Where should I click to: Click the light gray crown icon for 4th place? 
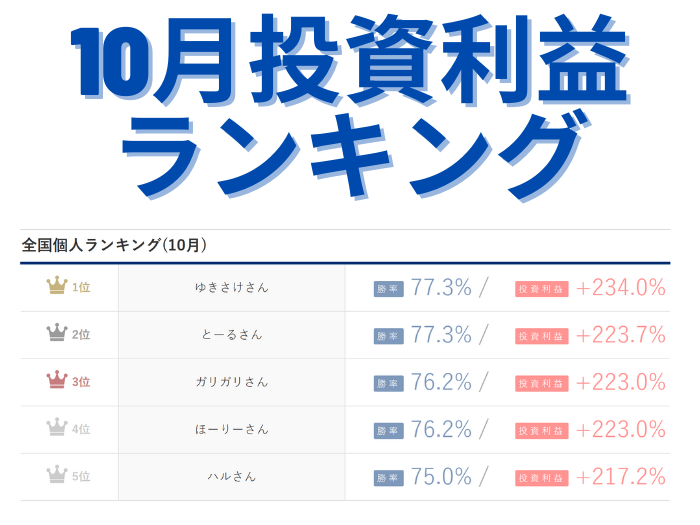point(56,429)
